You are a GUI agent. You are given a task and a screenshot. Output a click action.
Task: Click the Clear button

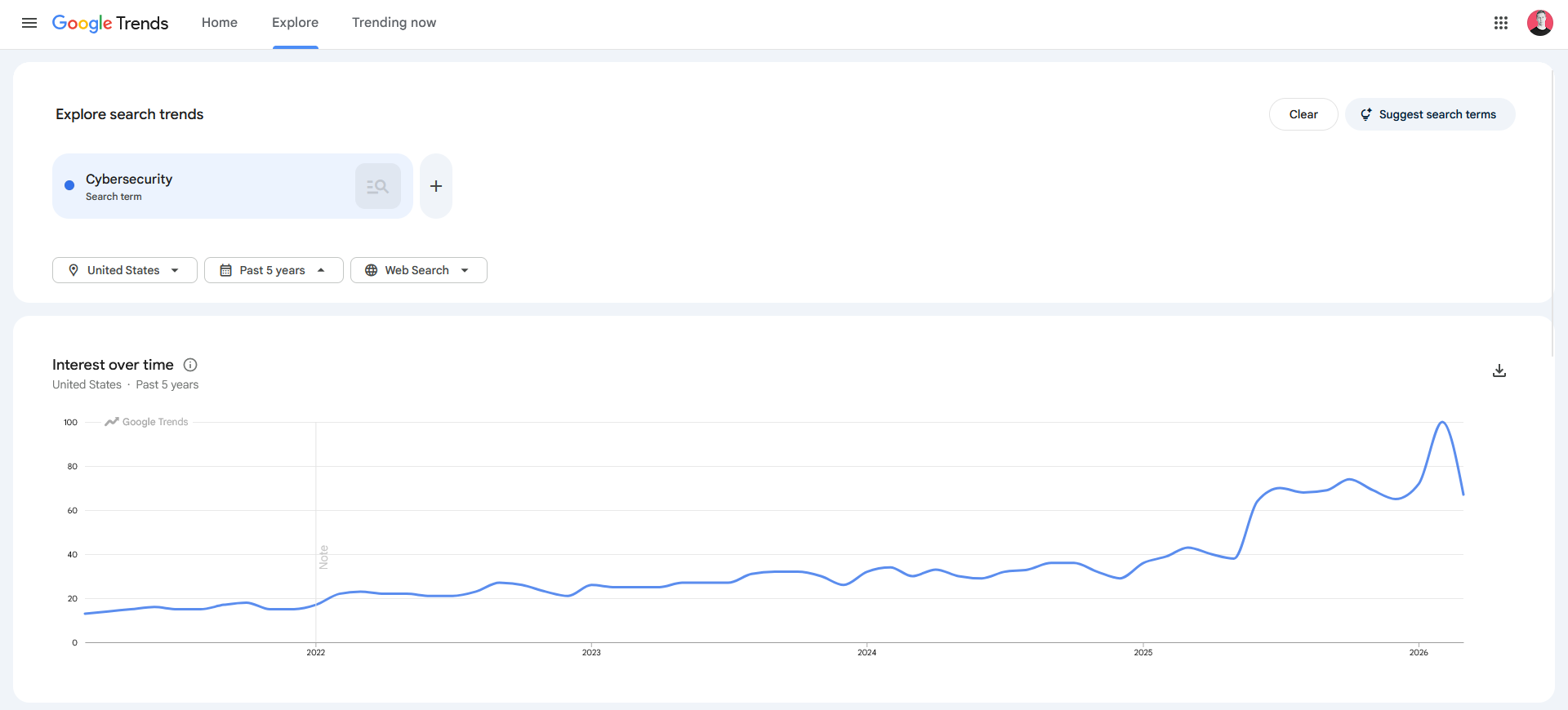point(1303,114)
